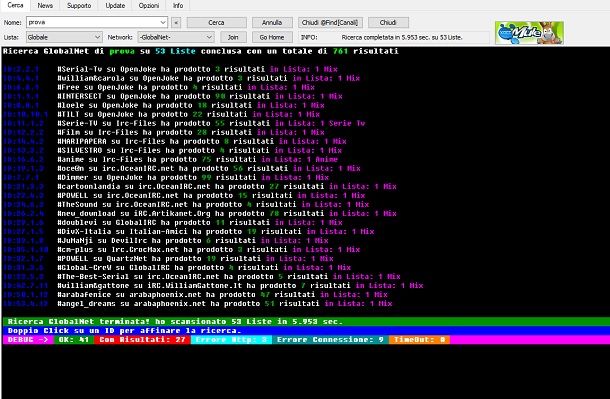Select the #cm-plus su Irc.CrocMax.net row
Image resolution: width=610 pixels, height=399 pixels.
pyautogui.click(x=209, y=250)
